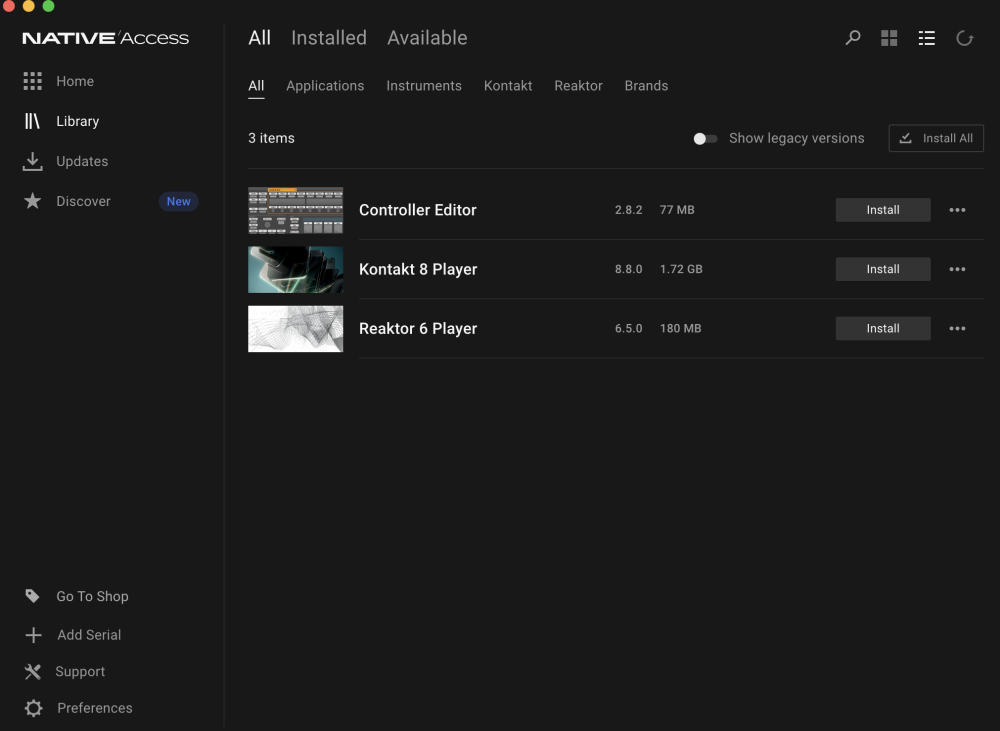Open the Support link

click(80, 672)
